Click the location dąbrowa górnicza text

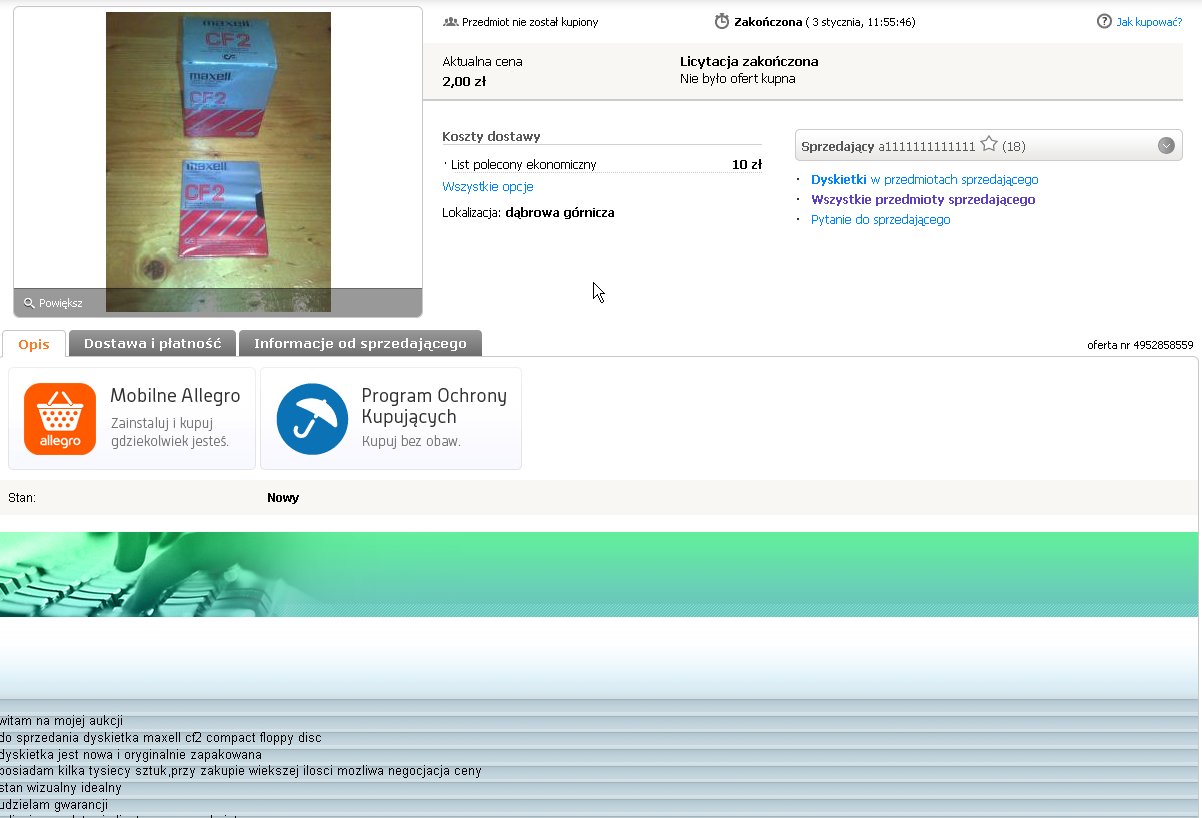click(560, 213)
